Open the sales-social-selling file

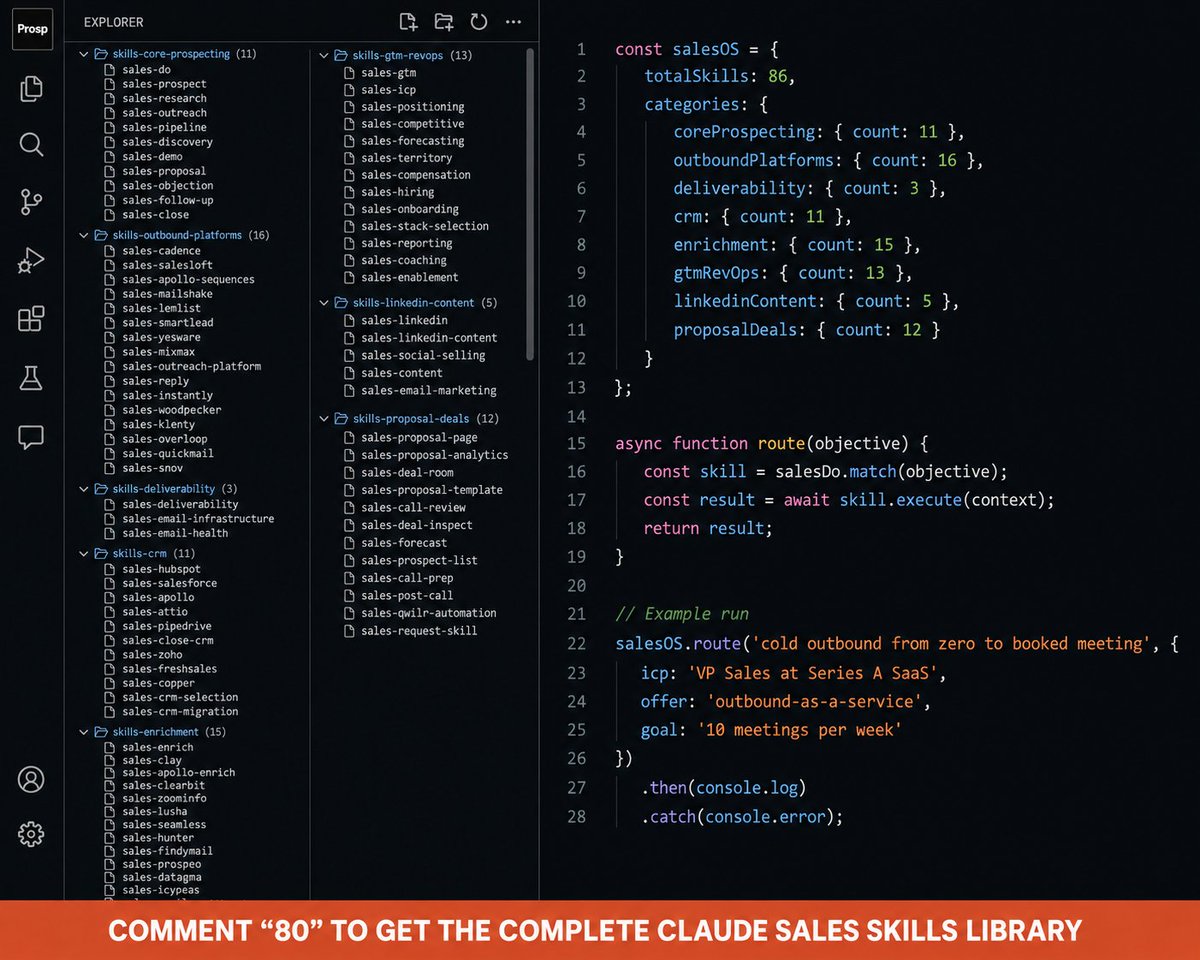point(423,355)
